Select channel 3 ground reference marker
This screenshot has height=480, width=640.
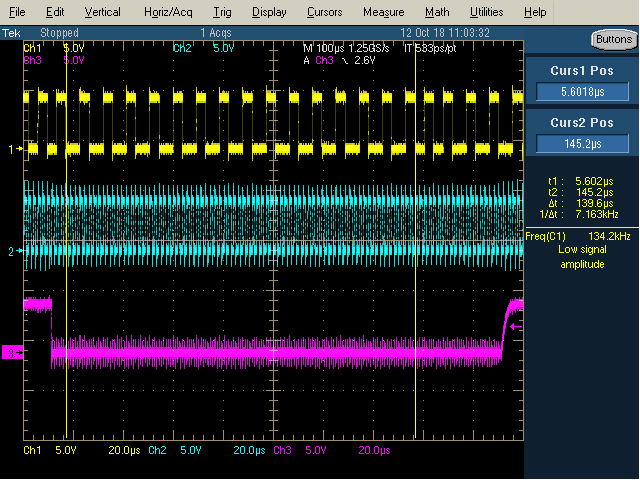(12, 353)
